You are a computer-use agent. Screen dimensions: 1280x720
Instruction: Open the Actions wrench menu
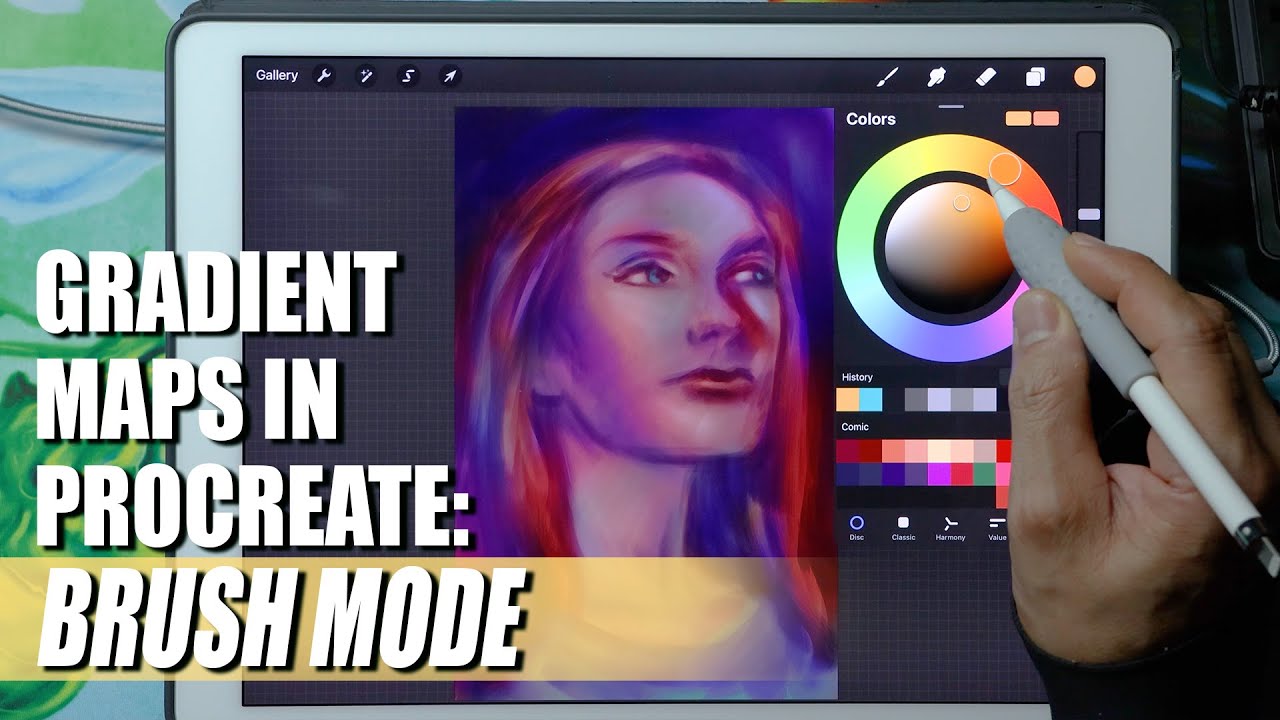click(x=323, y=75)
